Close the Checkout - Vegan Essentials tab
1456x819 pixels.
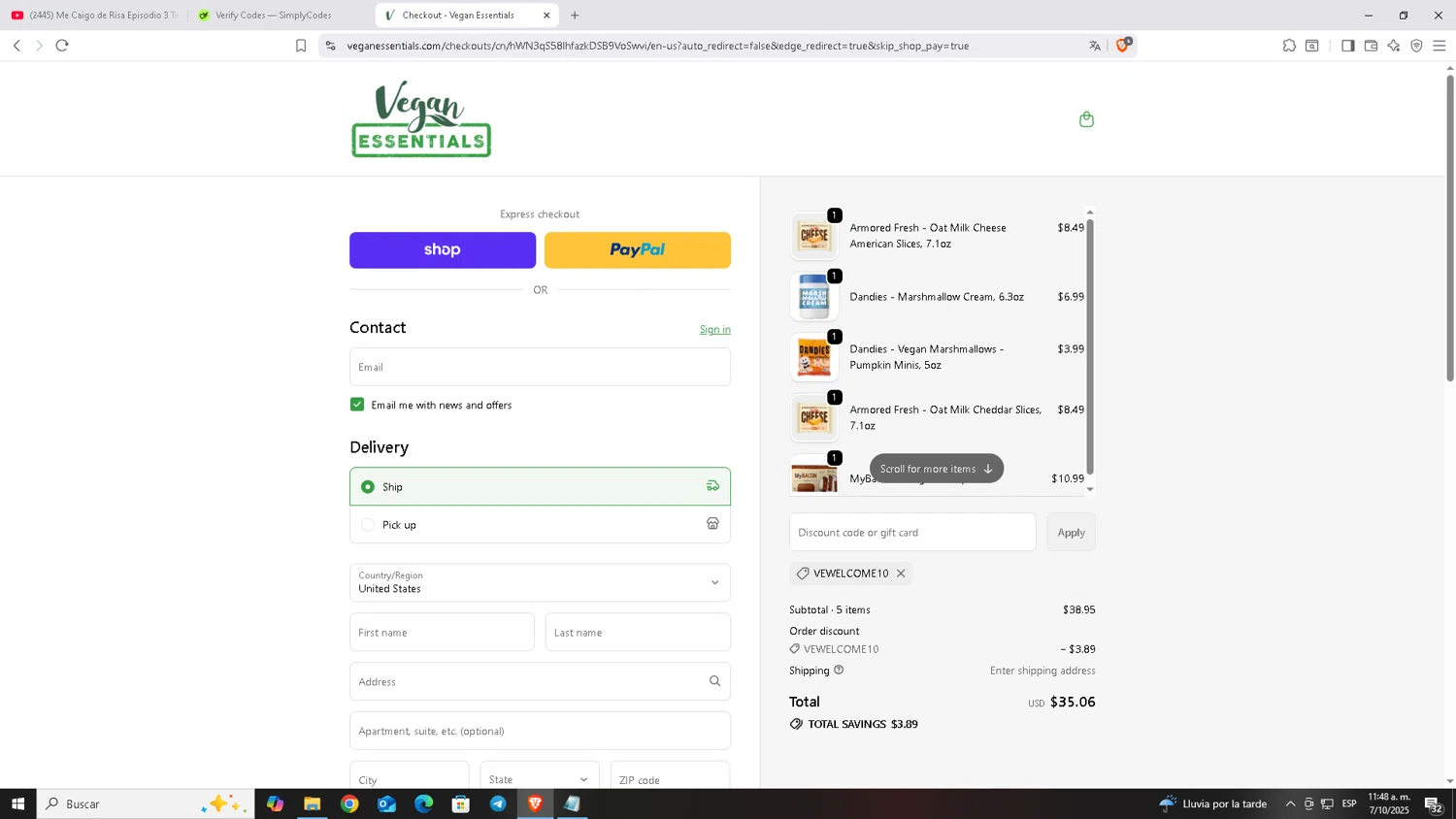pos(546,16)
